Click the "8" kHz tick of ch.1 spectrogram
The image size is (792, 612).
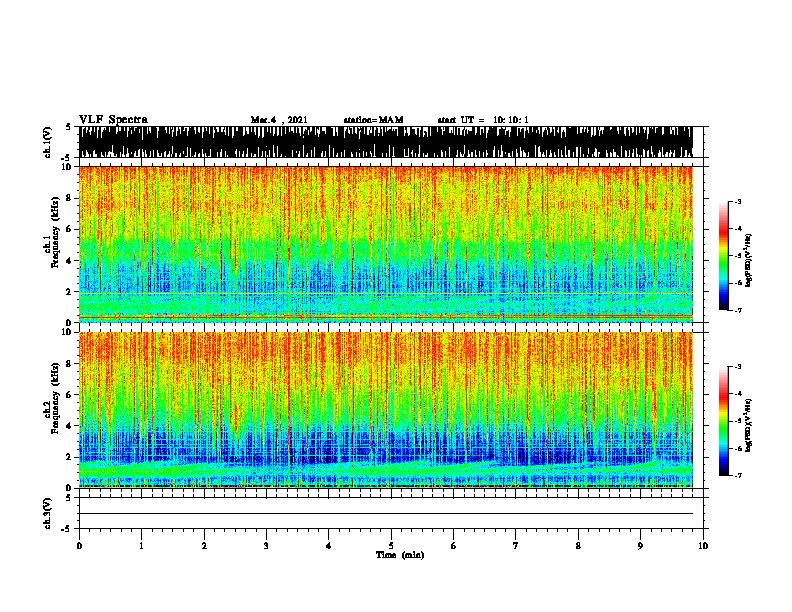click(70, 198)
